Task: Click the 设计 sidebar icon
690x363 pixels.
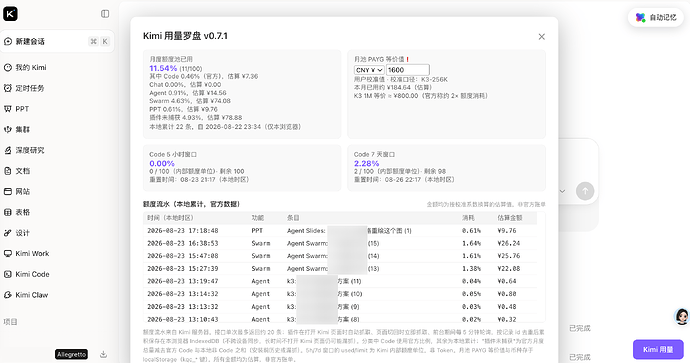Action: tap(7, 233)
